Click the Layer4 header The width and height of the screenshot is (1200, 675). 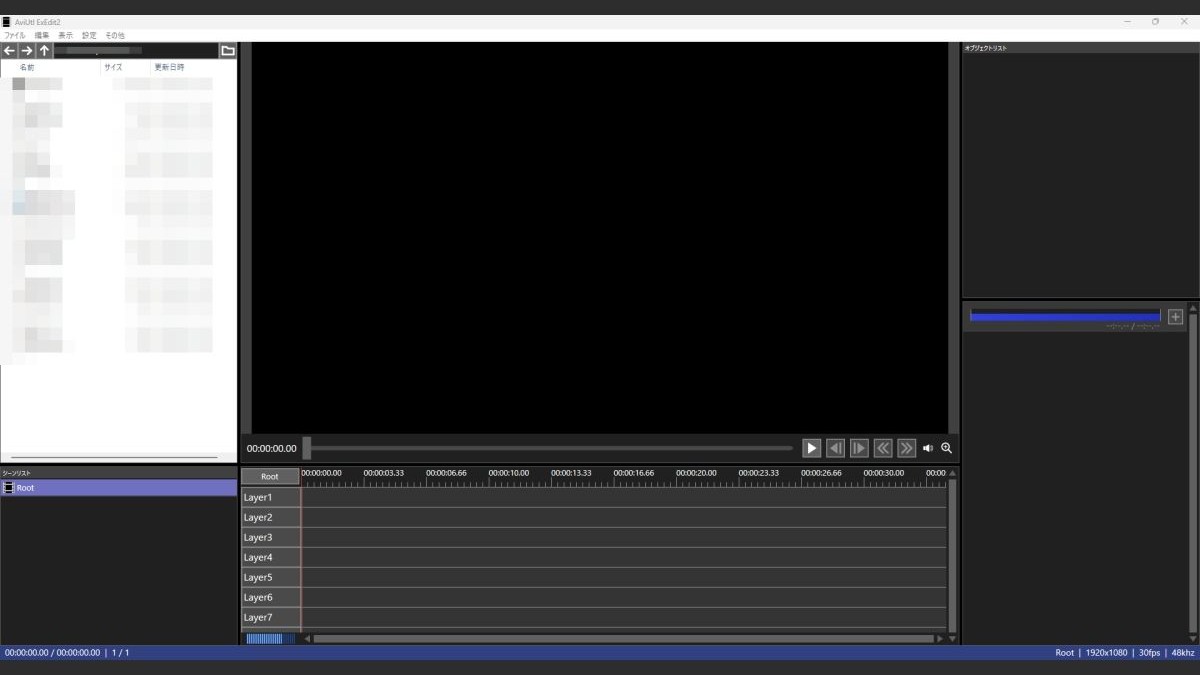[x=271, y=557]
